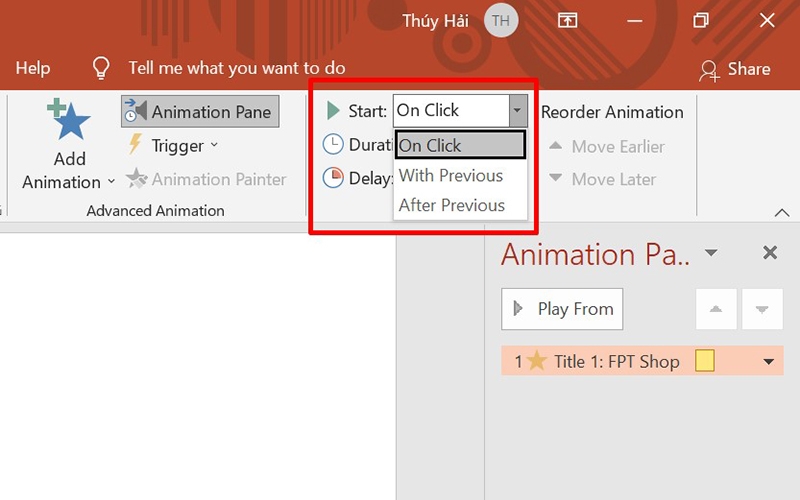800x500 pixels.
Task: Minimize the PowerPoint window
Action: [x=635, y=20]
